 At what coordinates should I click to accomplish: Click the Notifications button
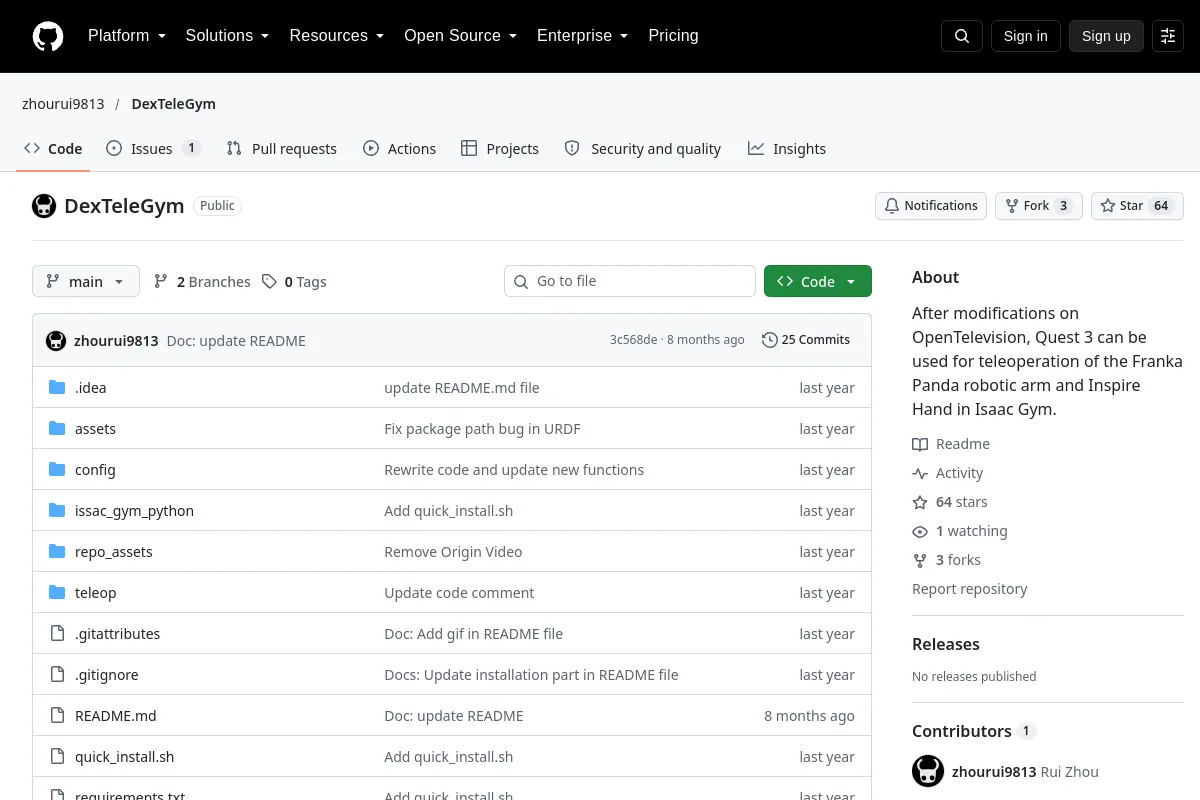(x=931, y=206)
